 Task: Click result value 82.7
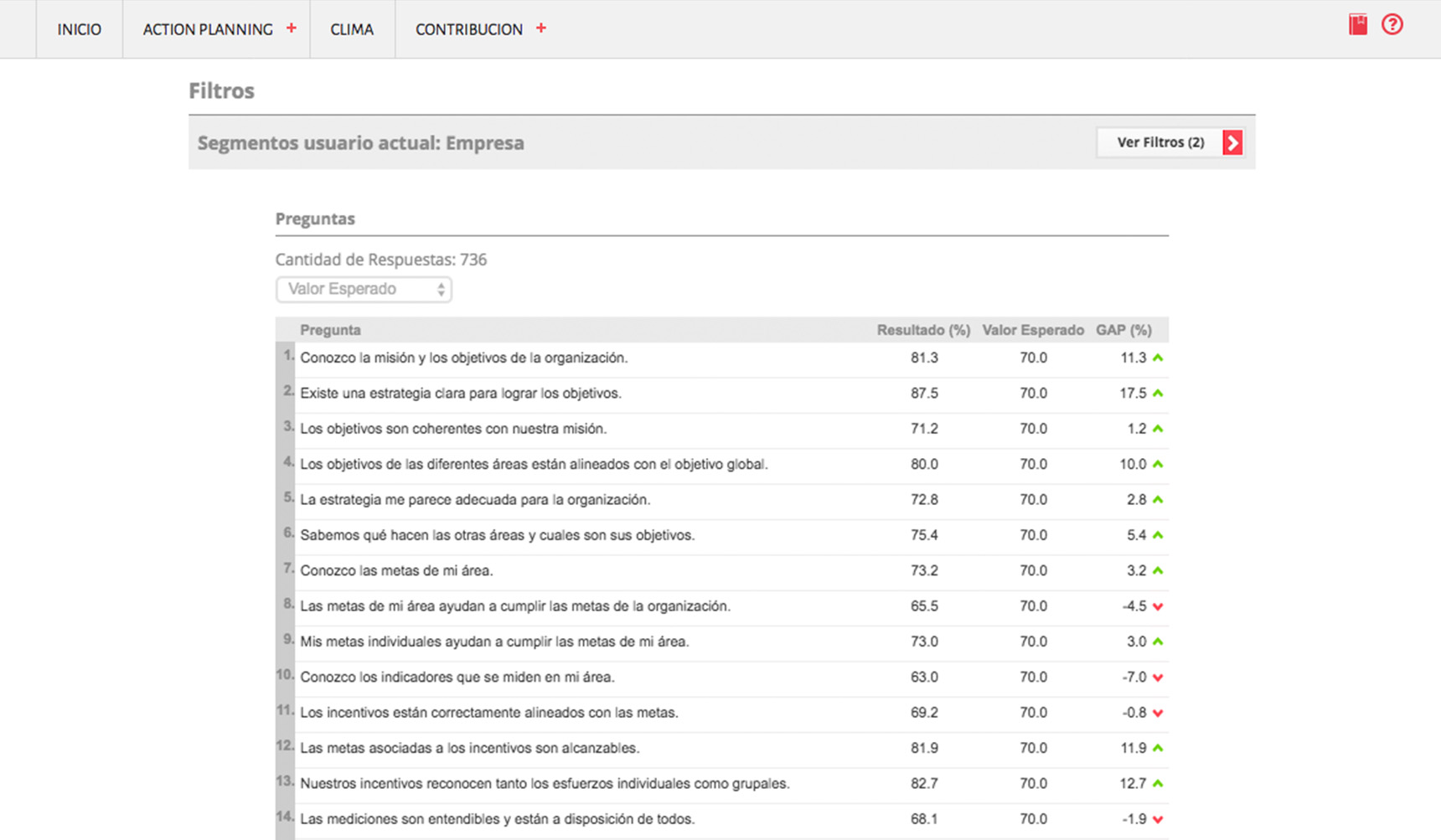pyautogui.click(x=924, y=784)
